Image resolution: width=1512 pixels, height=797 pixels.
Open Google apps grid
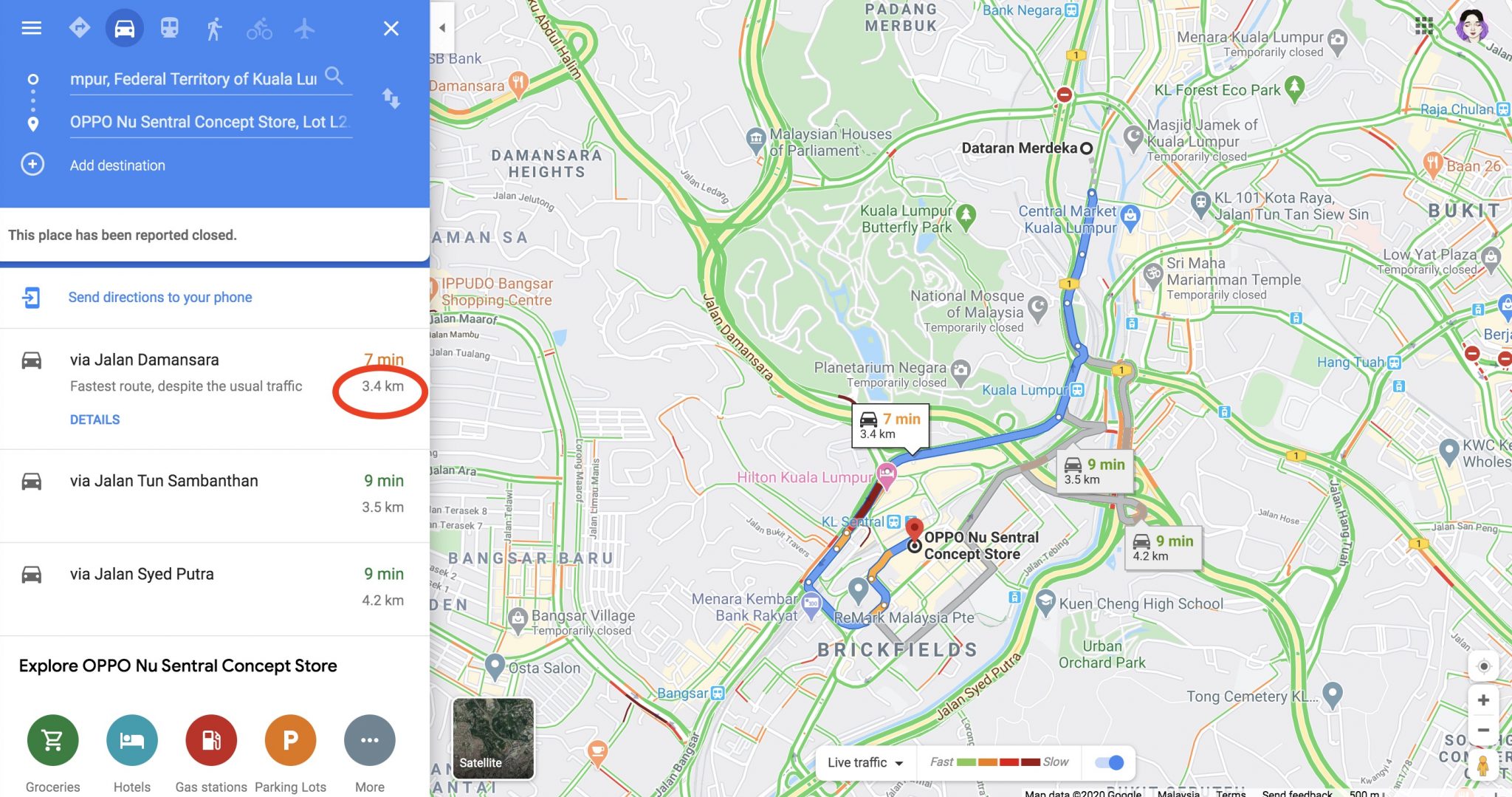click(1424, 26)
